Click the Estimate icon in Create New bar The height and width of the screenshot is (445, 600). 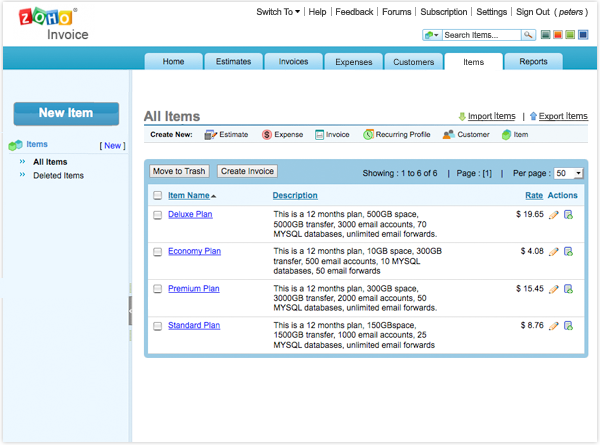pyautogui.click(x=210, y=135)
